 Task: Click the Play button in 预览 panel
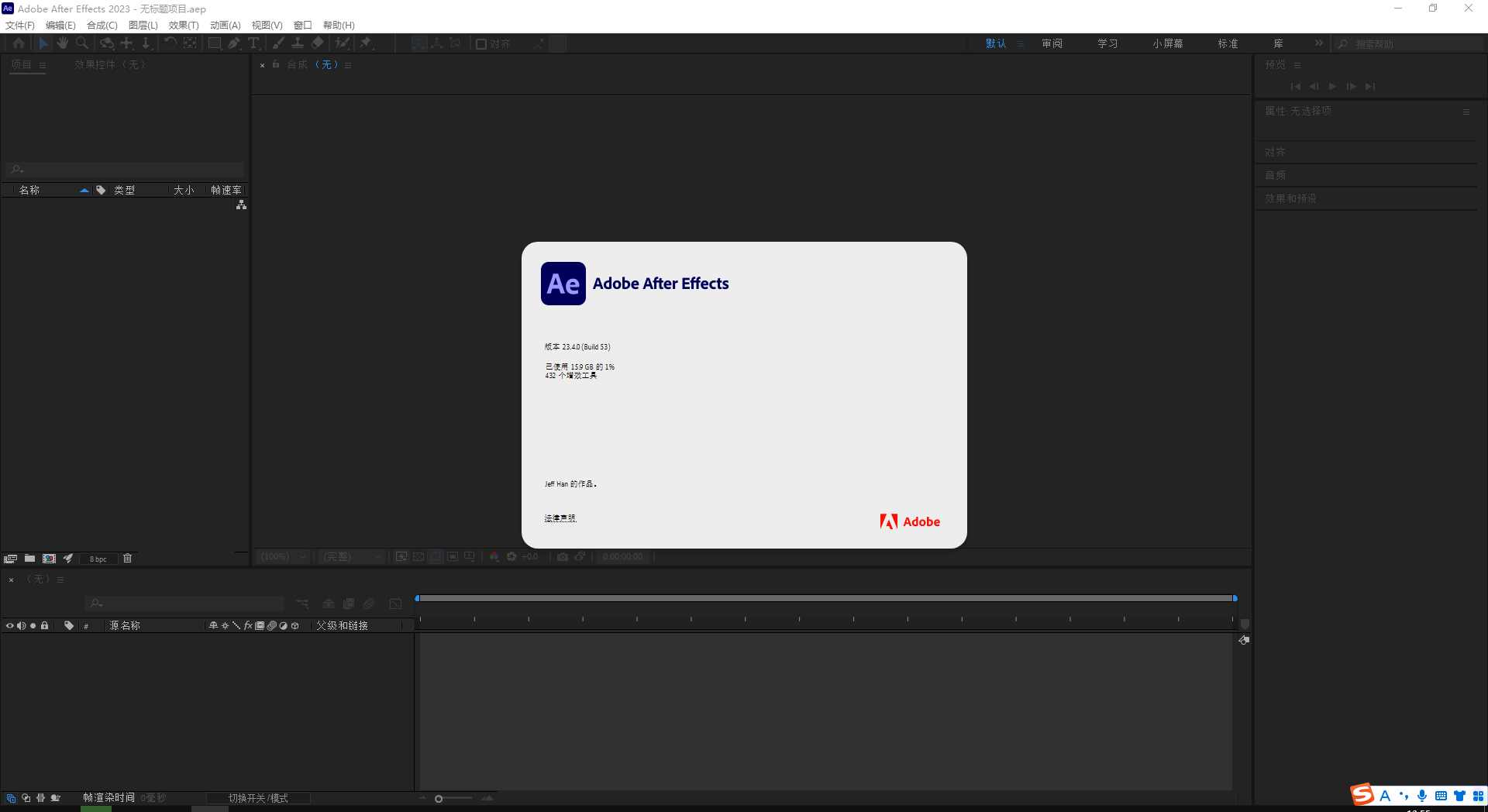pyautogui.click(x=1332, y=87)
